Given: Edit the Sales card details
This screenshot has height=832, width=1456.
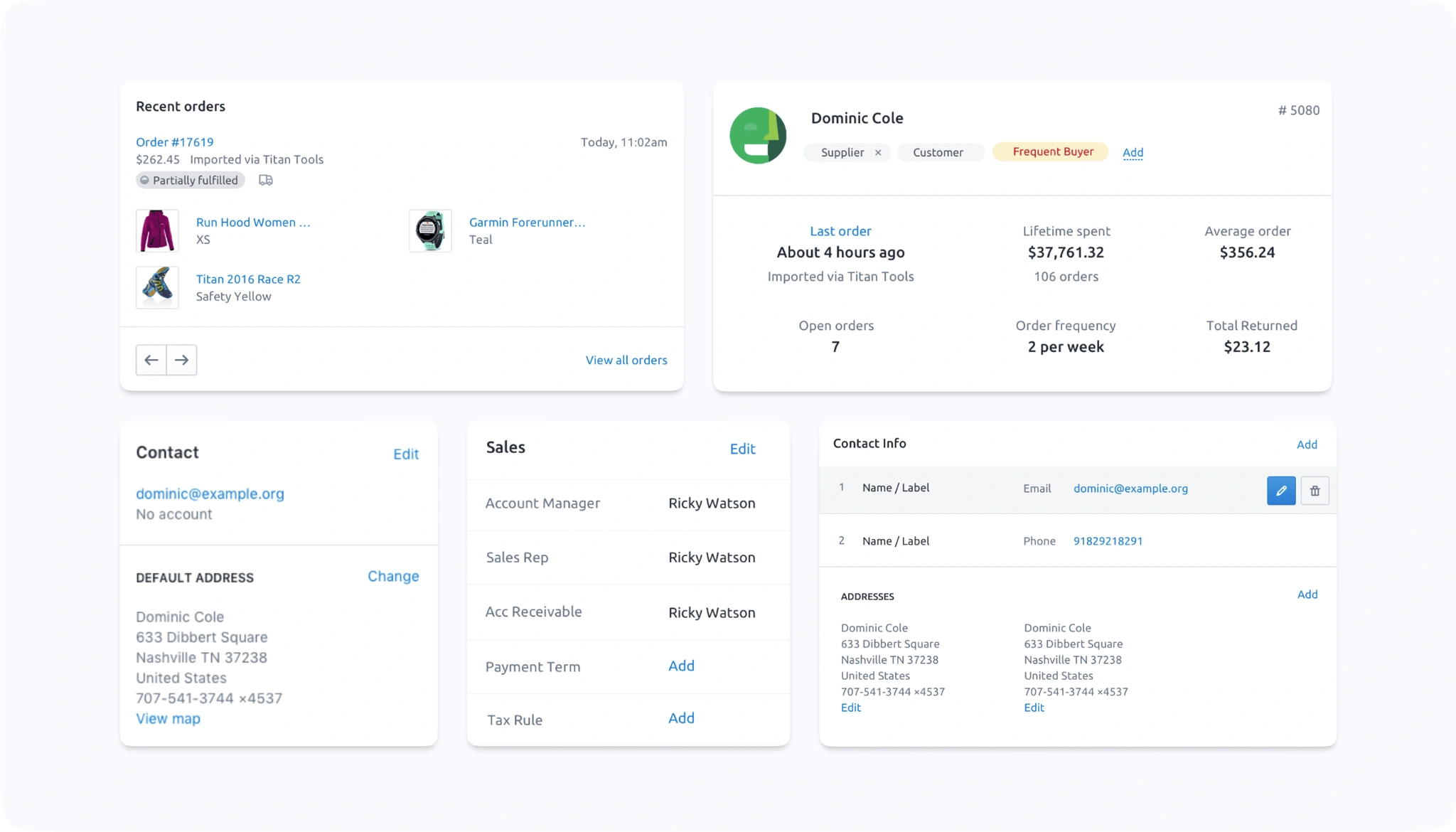Looking at the screenshot, I should pyautogui.click(x=742, y=449).
